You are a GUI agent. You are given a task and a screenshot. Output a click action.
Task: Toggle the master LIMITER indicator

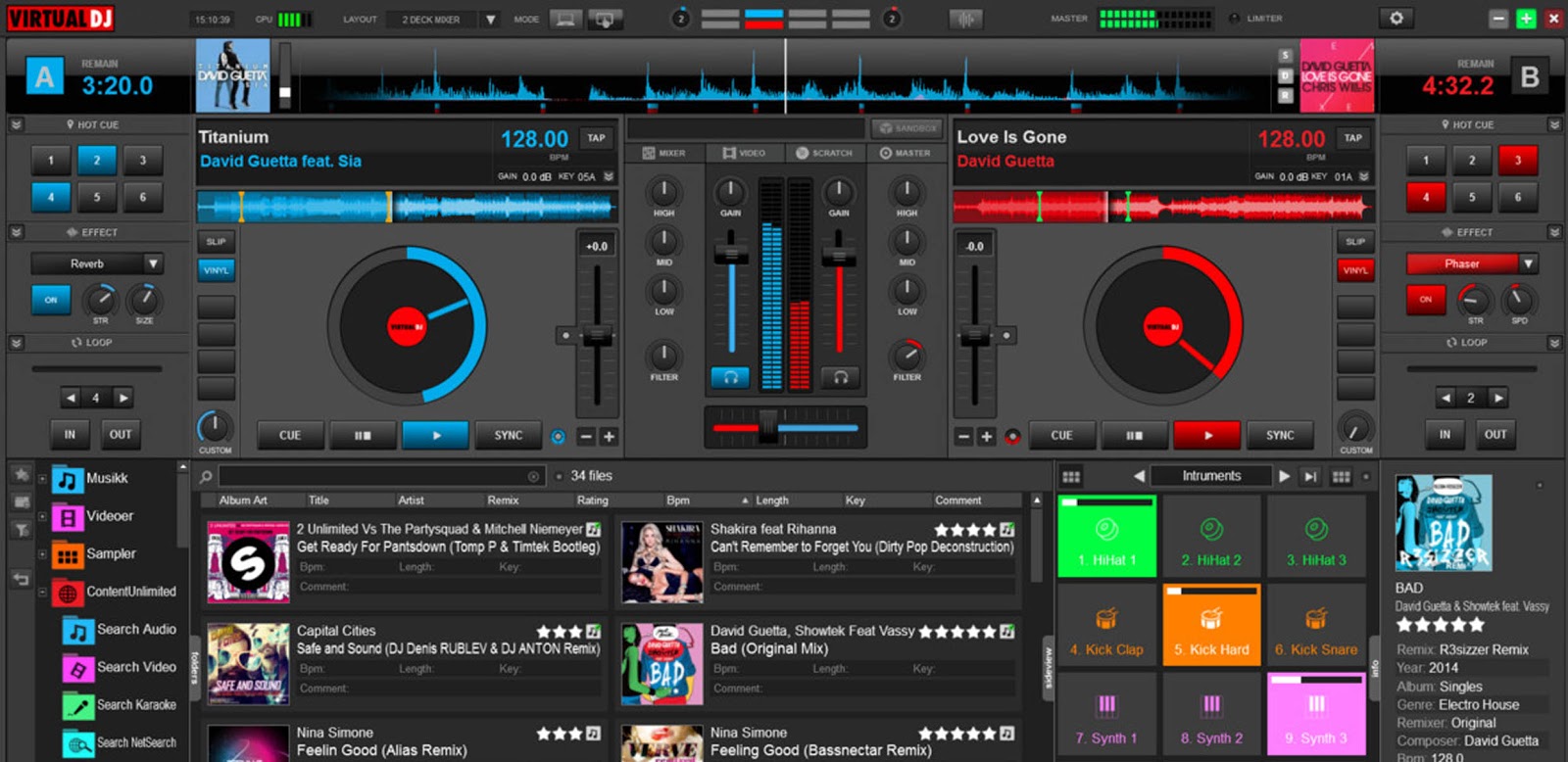pos(1234,19)
